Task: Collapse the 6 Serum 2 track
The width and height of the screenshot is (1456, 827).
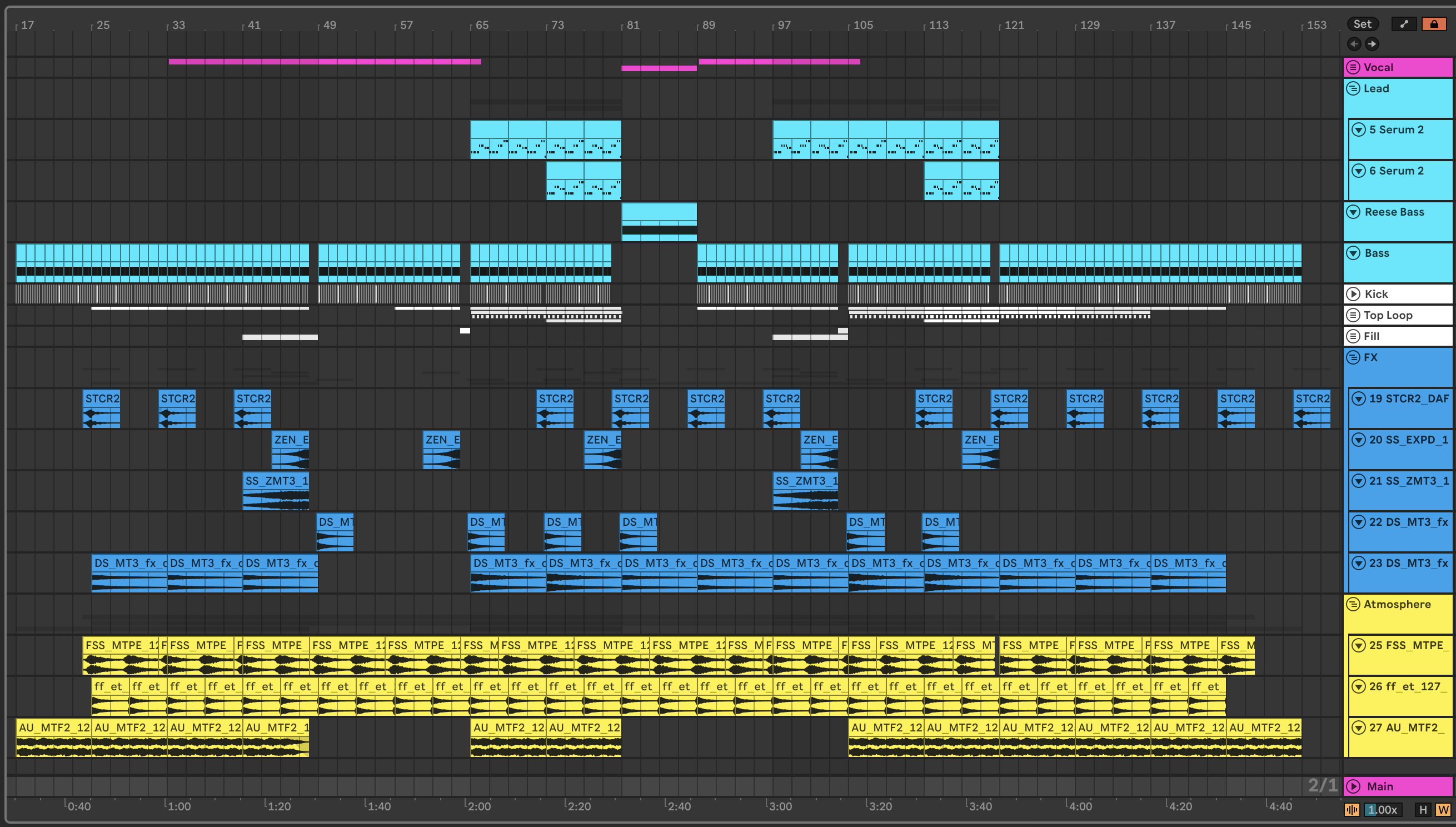Action: click(1358, 171)
